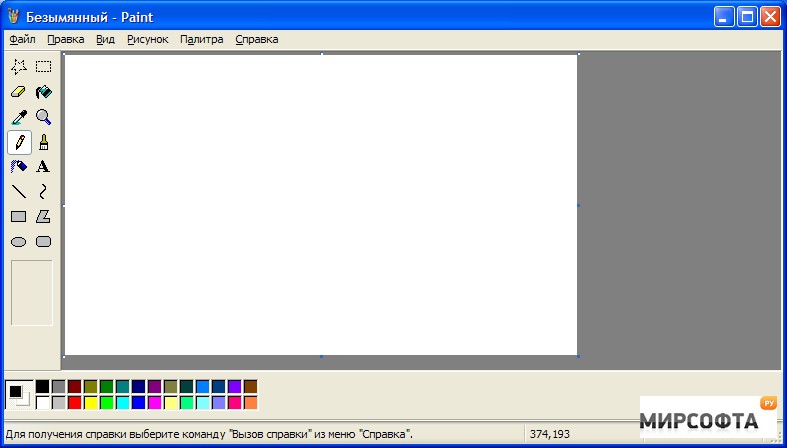Pick the dark red (maroon) swatch
787x448 pixels.
[x=75, y=387]
